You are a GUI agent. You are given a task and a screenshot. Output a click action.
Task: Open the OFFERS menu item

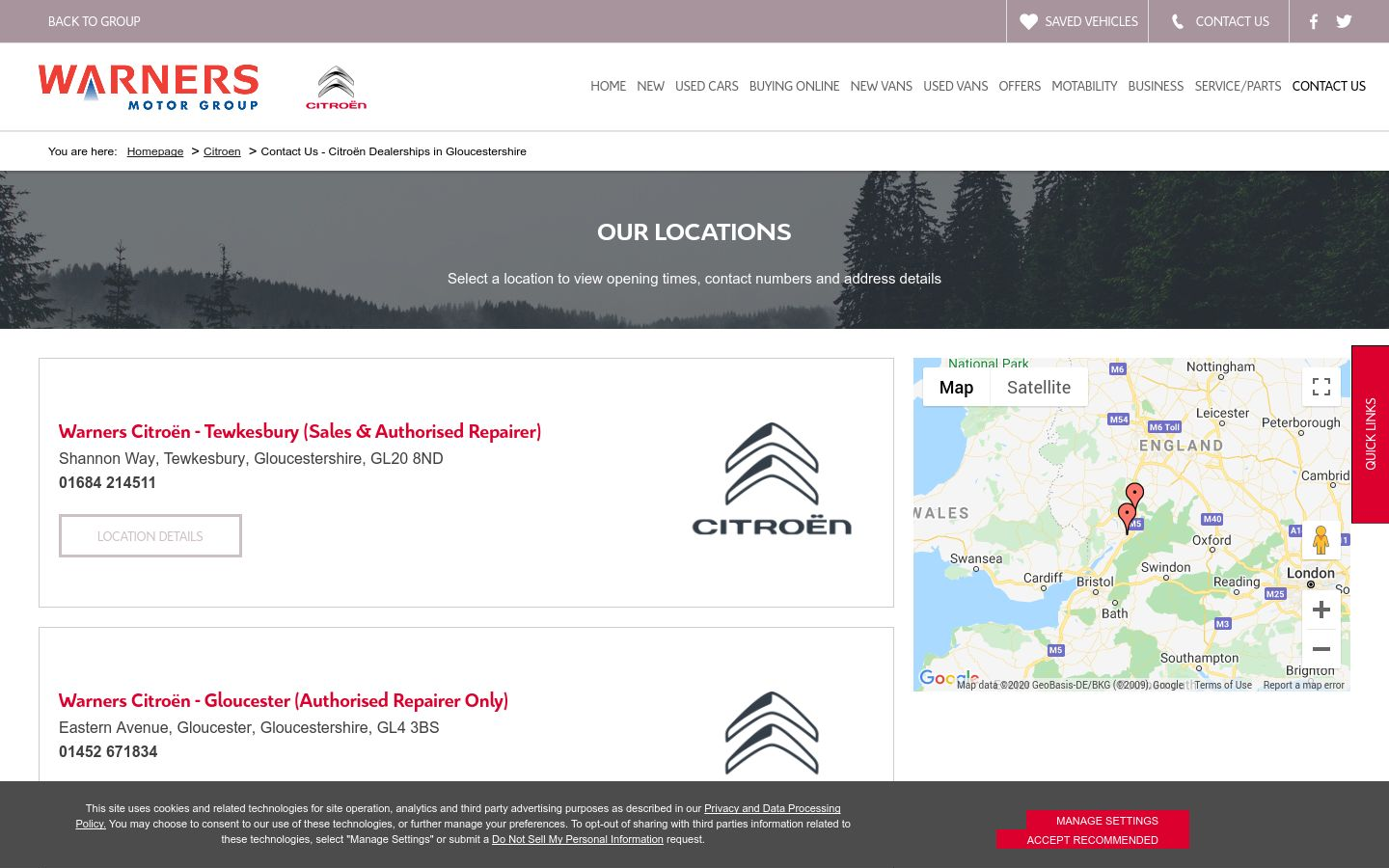pyautogui.click(x=1020, y=86)
